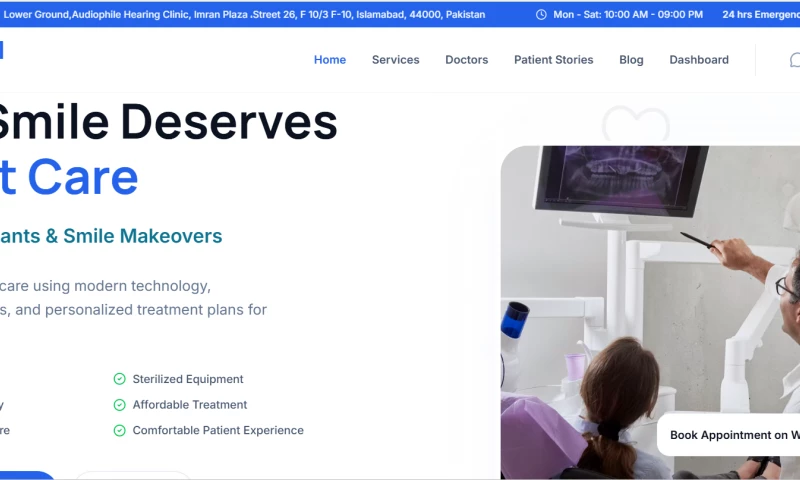Click the green check icon beside Affordable Treatment
Screen dimensions: 800x480
[x=119, y=405]
